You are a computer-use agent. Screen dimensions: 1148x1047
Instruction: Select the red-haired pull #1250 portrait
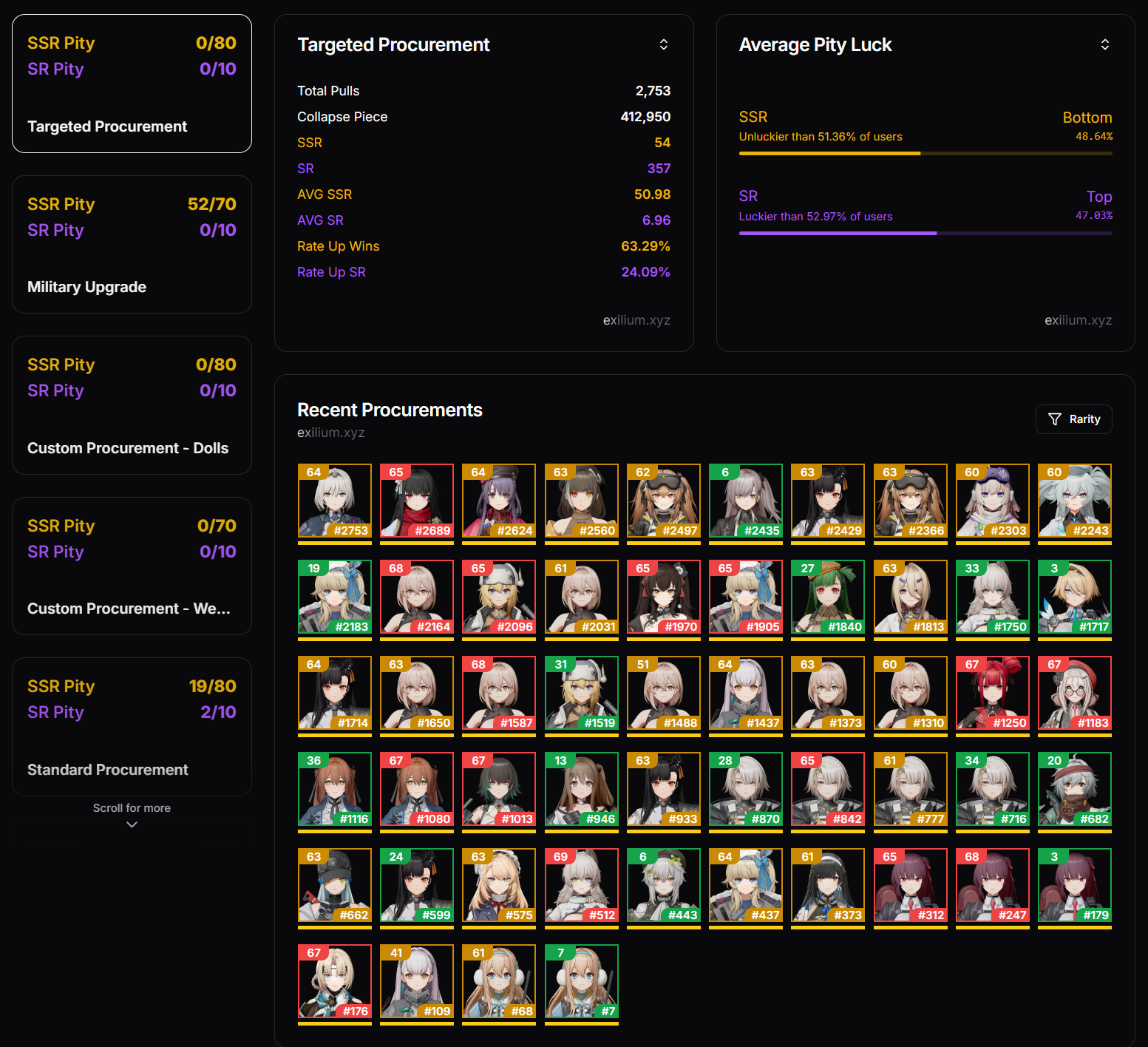pos(993,693)
